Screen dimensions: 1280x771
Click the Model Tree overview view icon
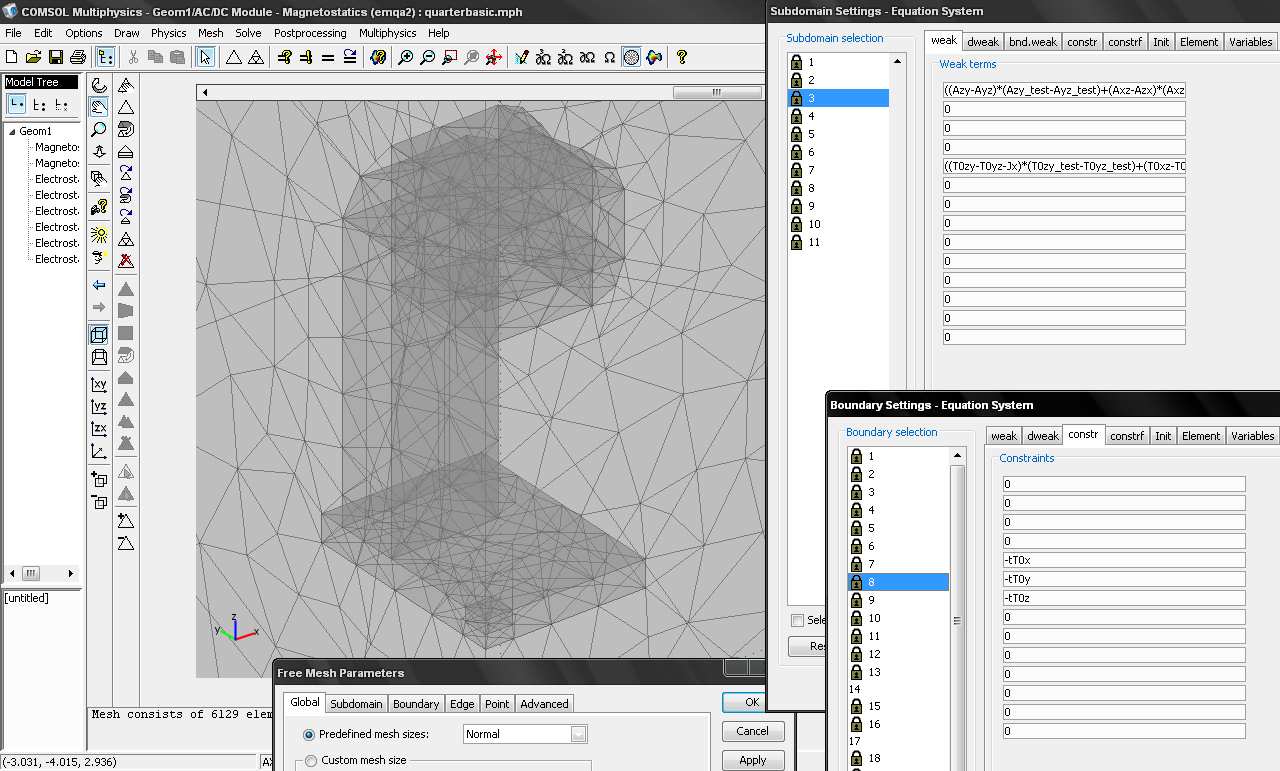click(16, 104)
